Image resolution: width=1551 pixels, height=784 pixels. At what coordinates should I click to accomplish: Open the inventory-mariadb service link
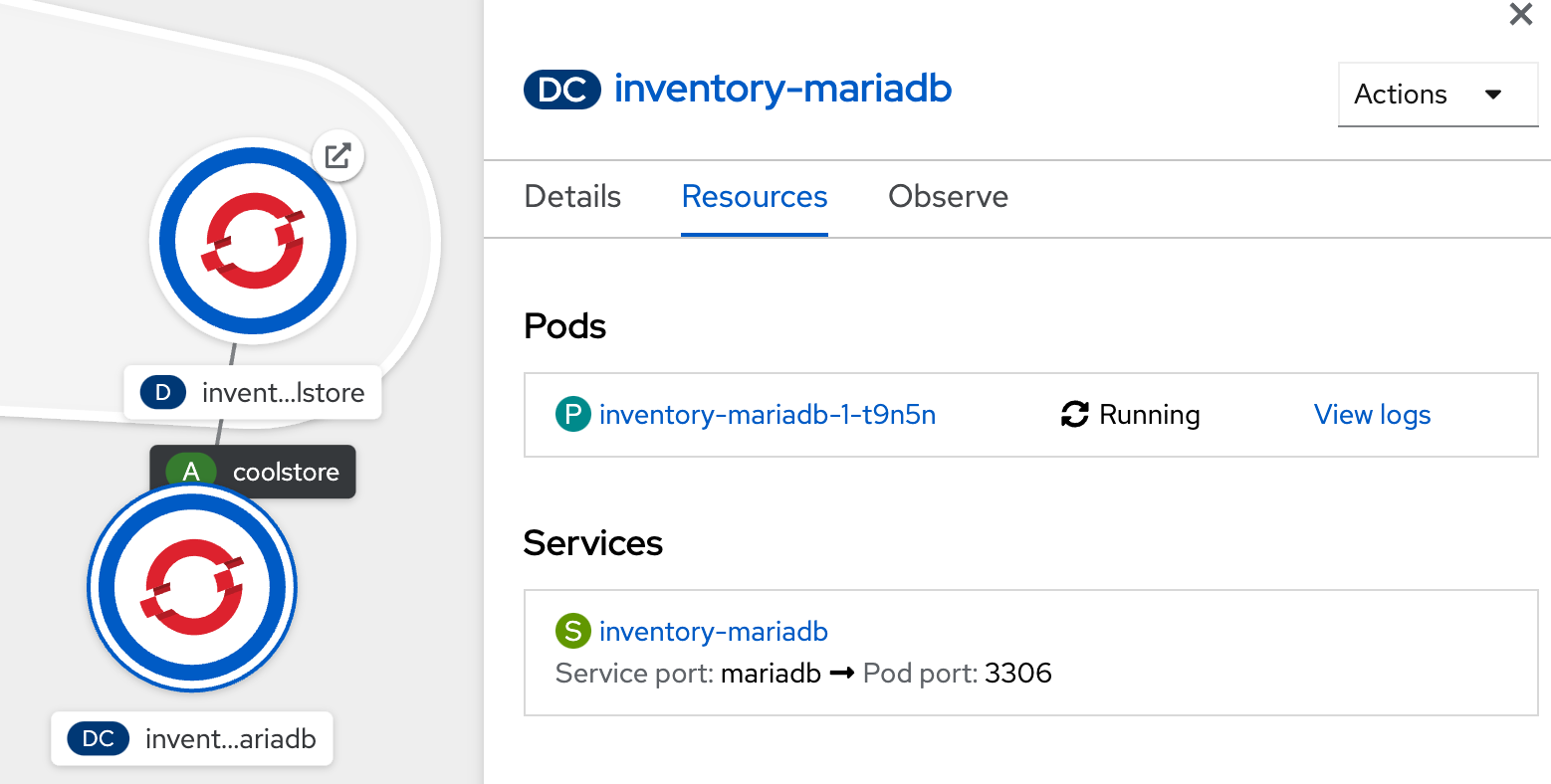(714, 631)
